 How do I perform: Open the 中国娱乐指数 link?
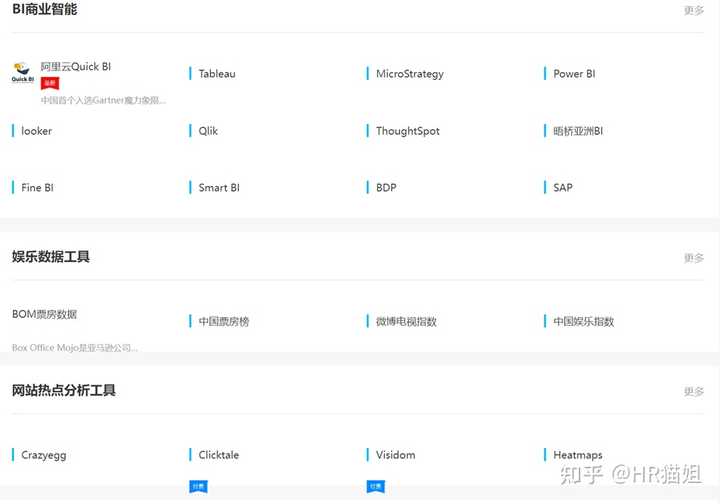click(x=583, y=321)
